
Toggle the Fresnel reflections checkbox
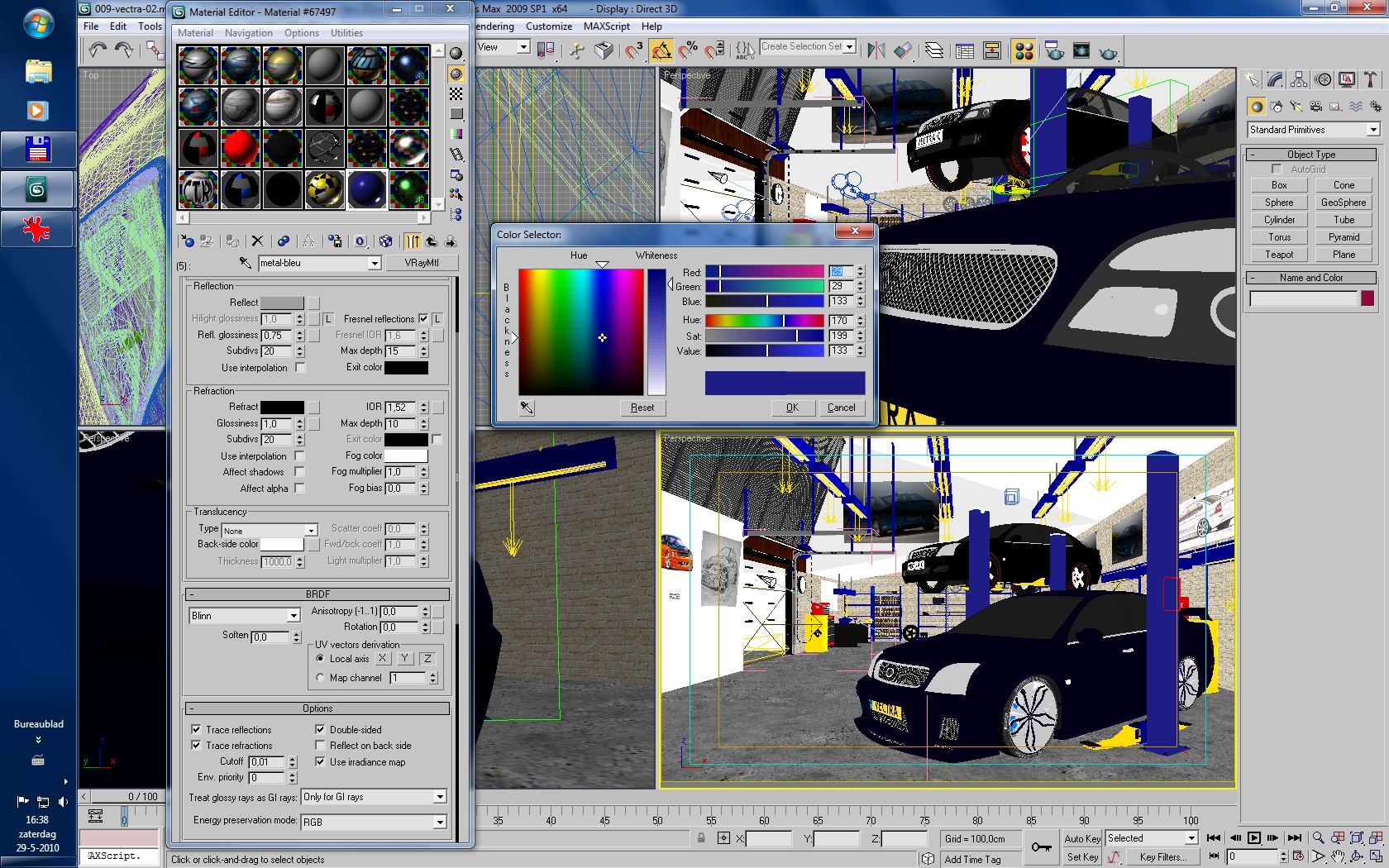click(x=423, y=319)
